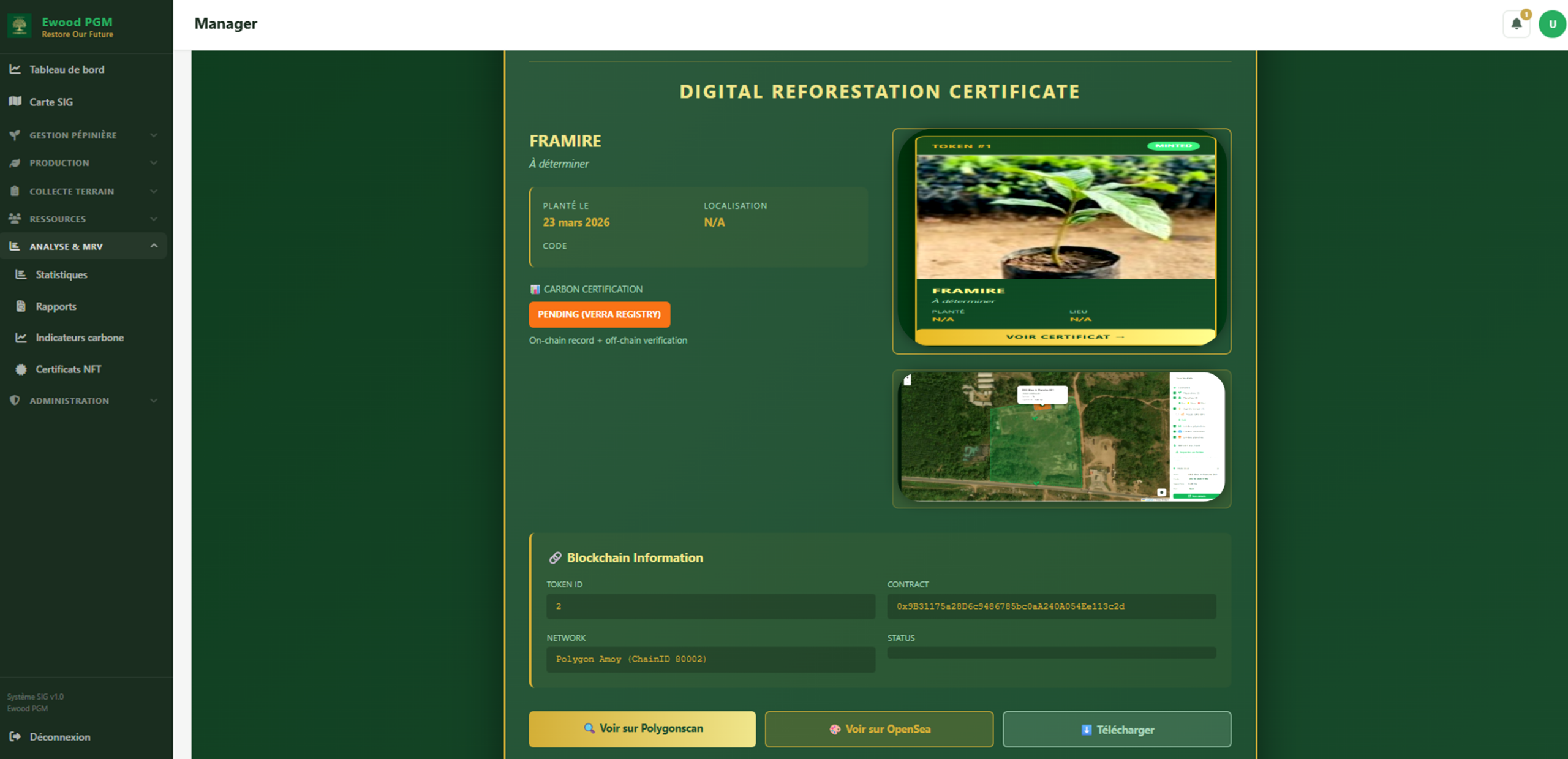Open the notifications bell
This screenshot has width=1568, height=759.
[1517, 24]
